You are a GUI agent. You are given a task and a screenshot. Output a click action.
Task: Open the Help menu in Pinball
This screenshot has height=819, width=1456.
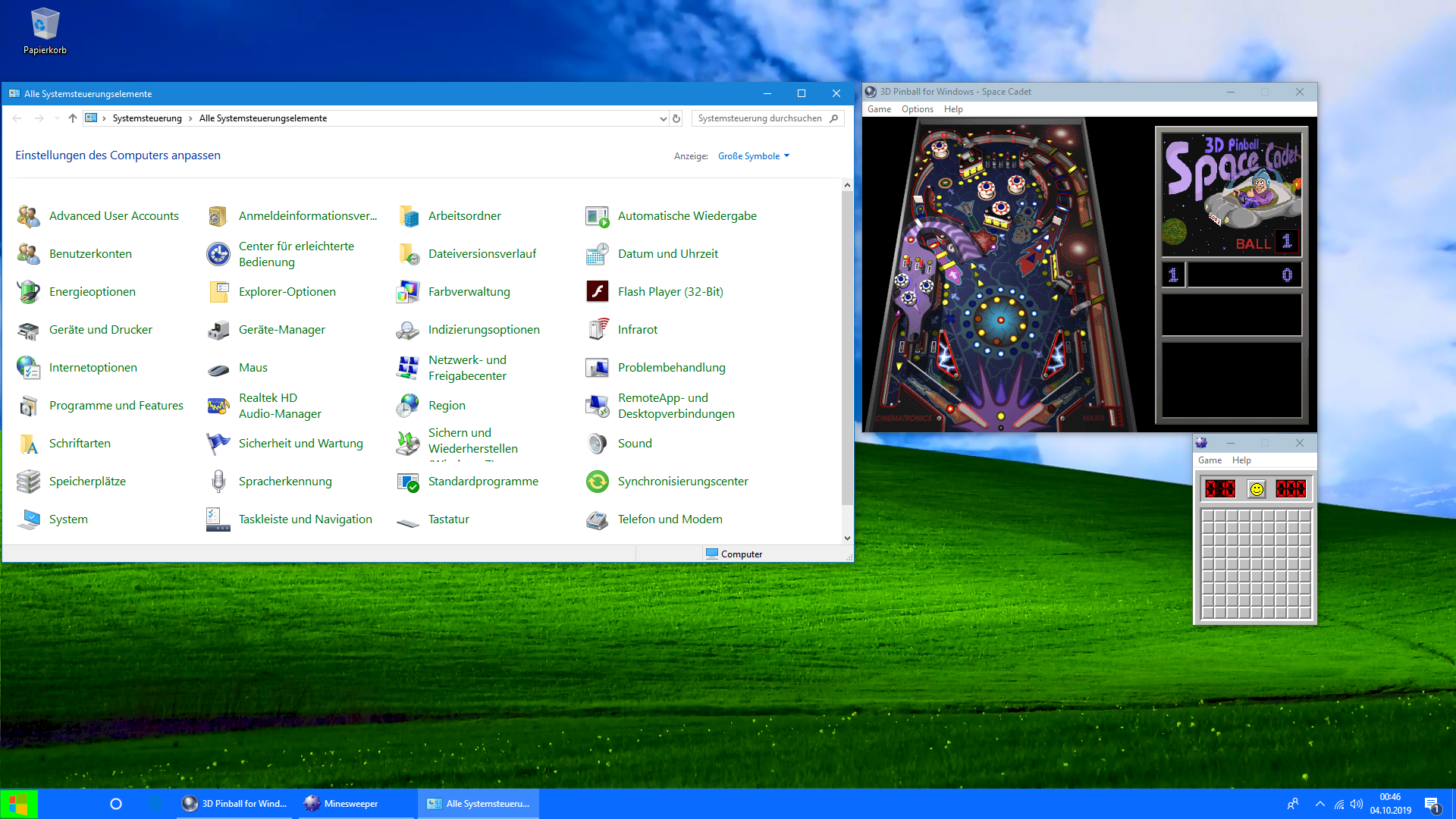coord(953,109)
